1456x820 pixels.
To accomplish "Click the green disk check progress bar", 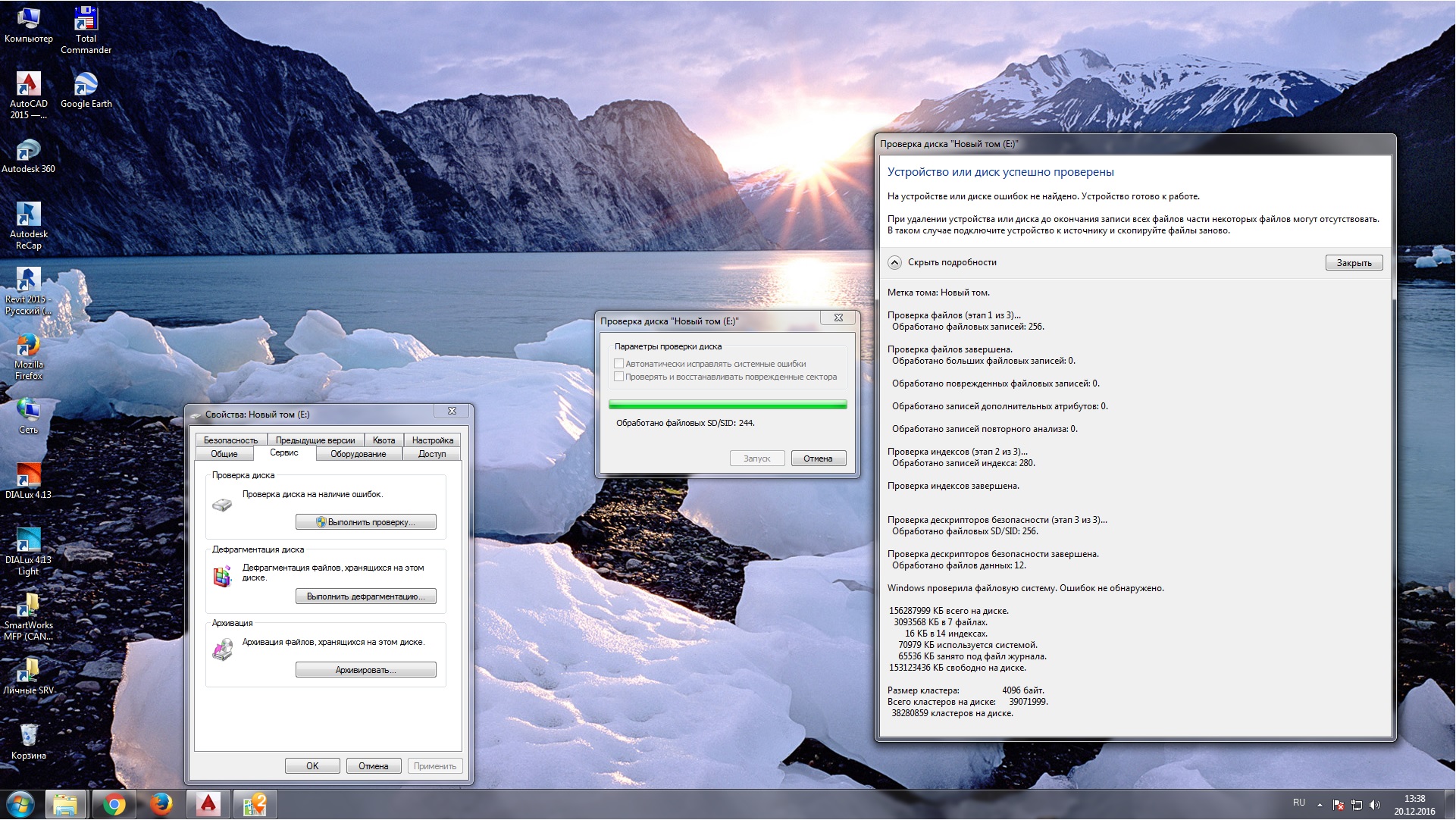I will pyautogui.click(x=727, y=405).
